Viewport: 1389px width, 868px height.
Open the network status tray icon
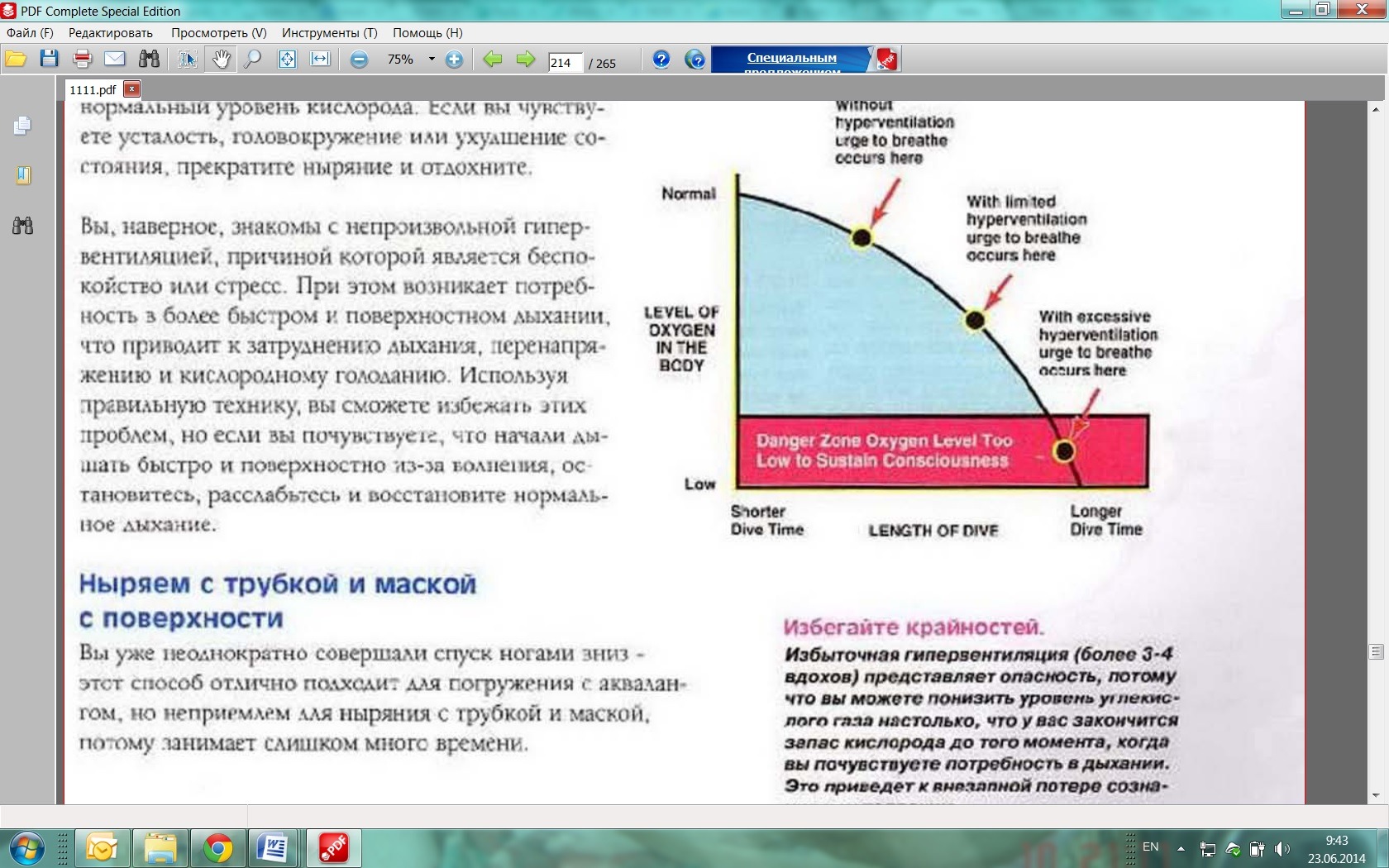tap(1208, 849)
